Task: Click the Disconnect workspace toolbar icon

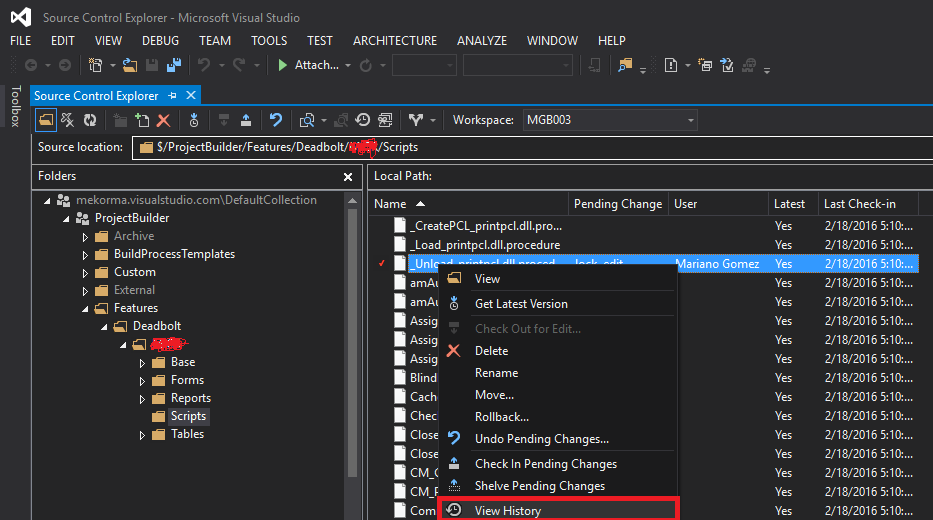Action: 68,120
